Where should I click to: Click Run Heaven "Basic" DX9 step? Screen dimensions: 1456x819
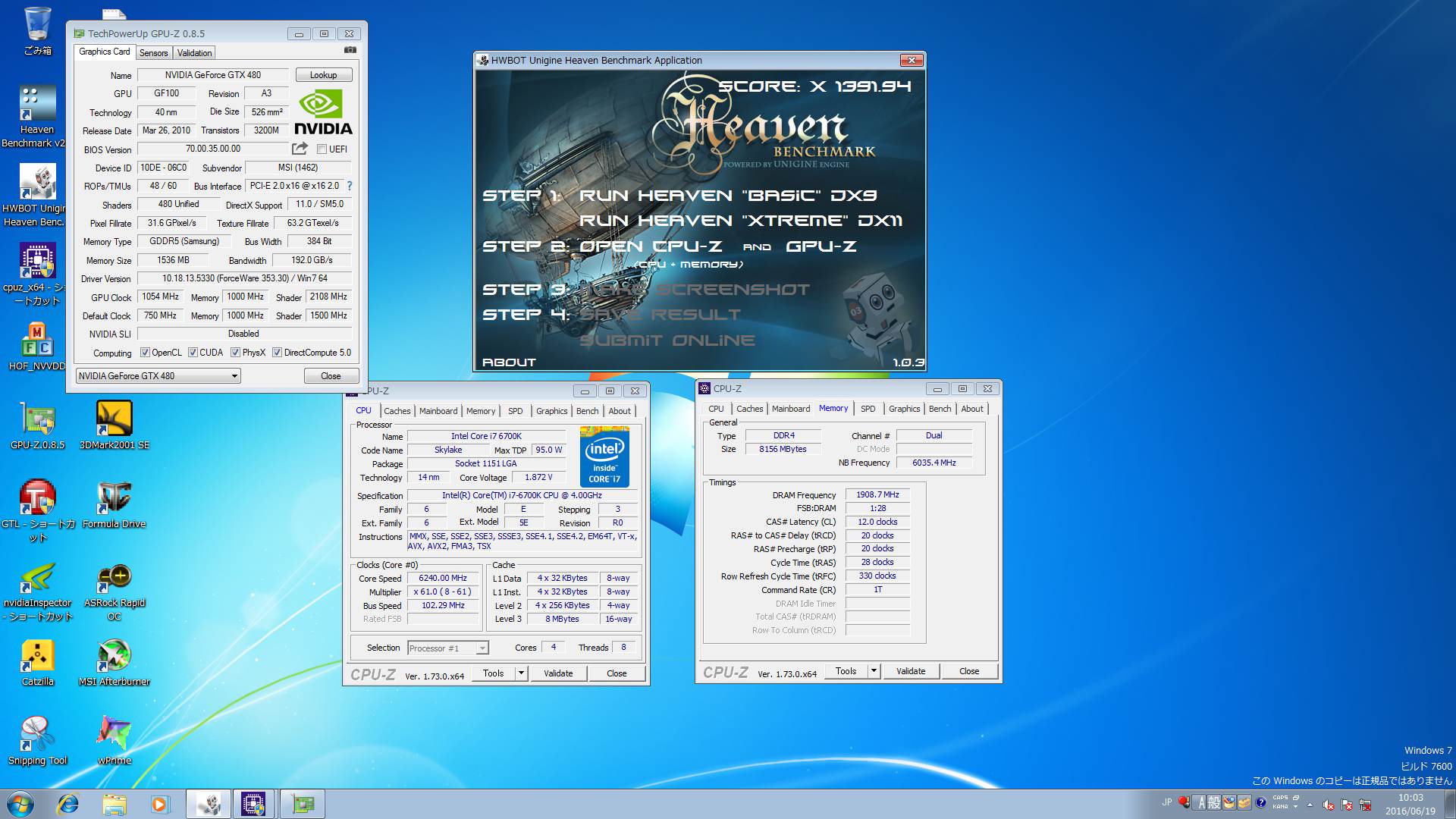(728, 196)
